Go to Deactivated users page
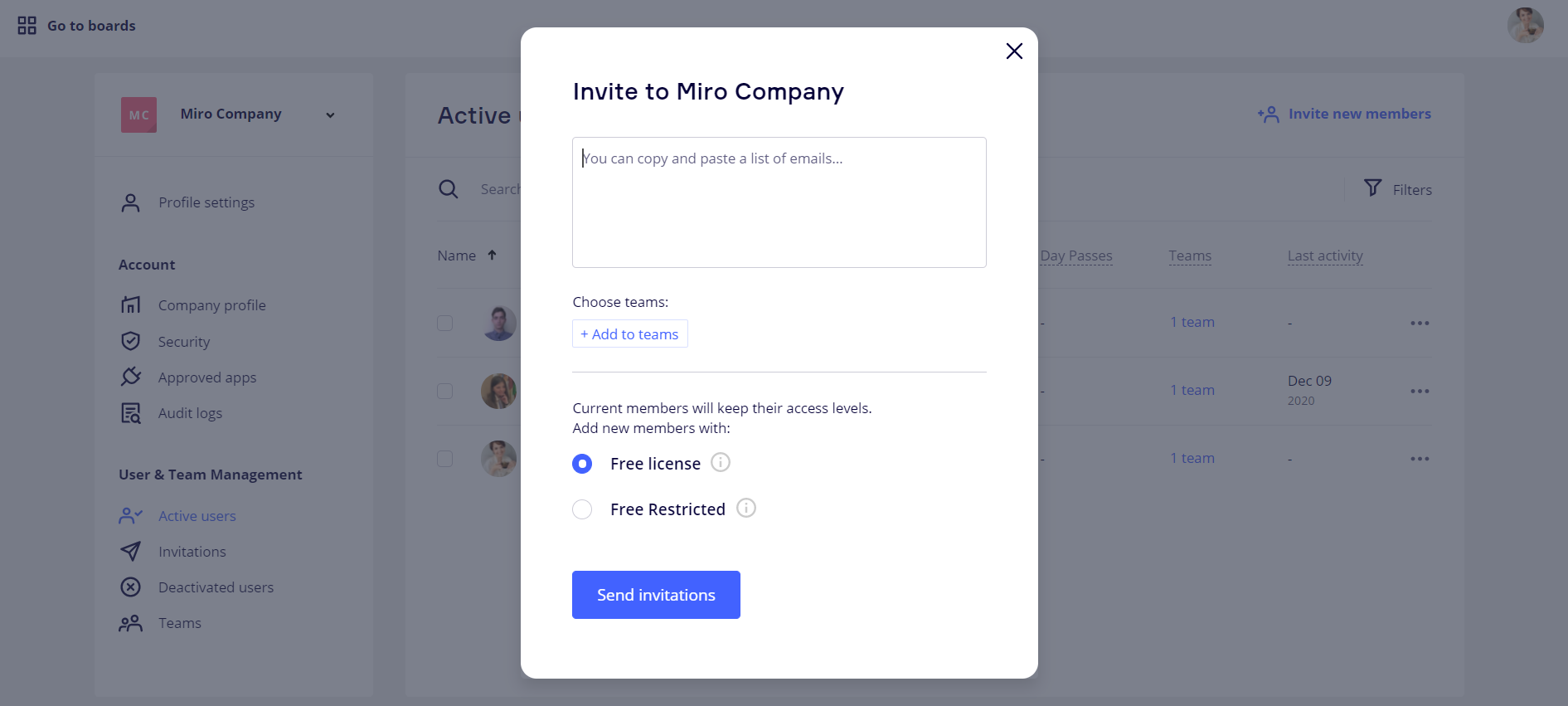The width and height of the screenshot is (1568, 706). [216, 587]
